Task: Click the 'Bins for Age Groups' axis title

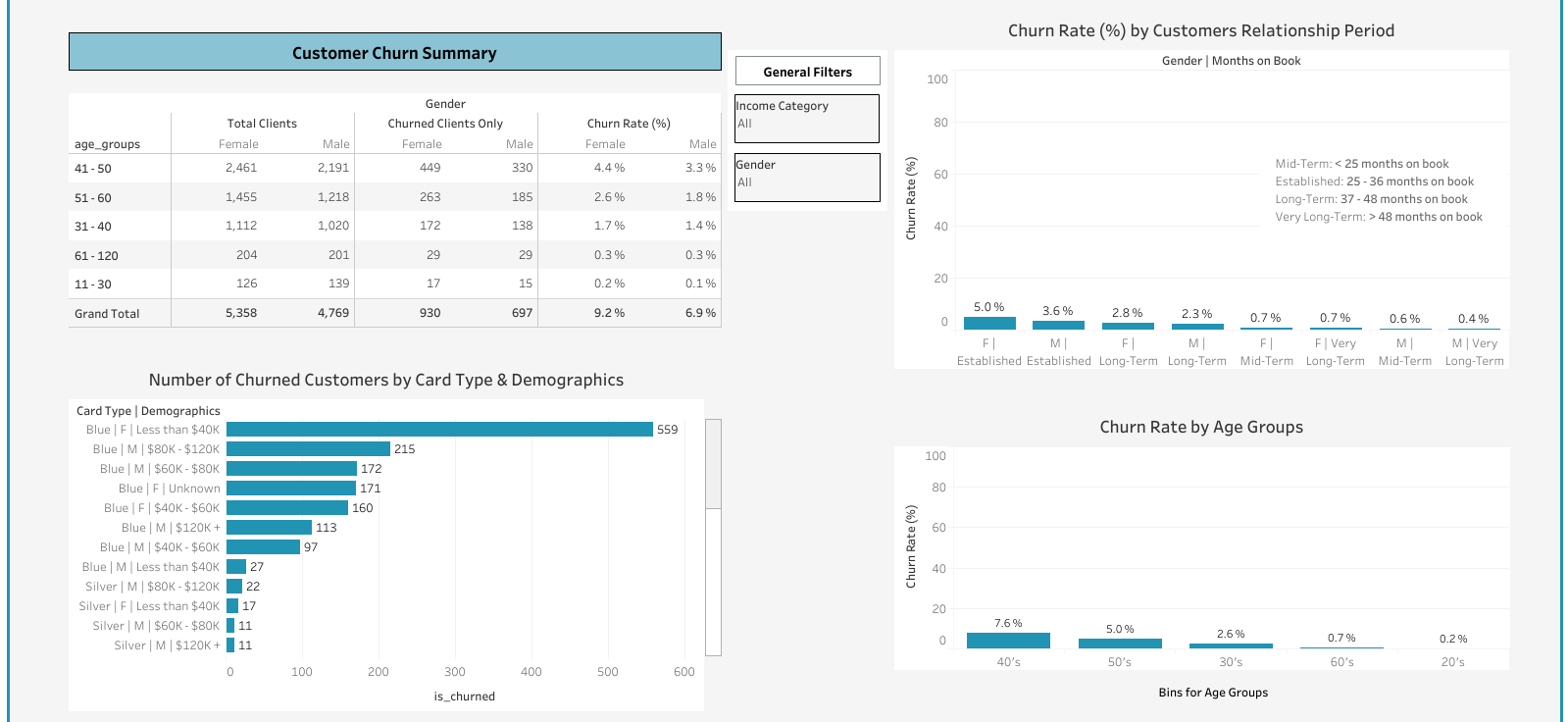Action: (x=1213, y=693)
